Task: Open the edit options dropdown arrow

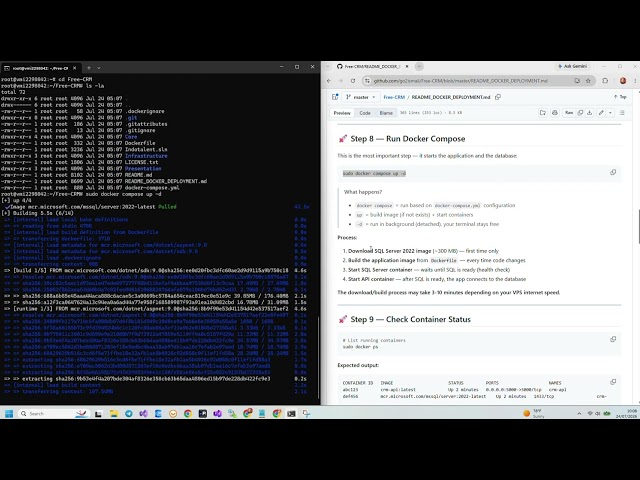Action: [x=610, y=113]
